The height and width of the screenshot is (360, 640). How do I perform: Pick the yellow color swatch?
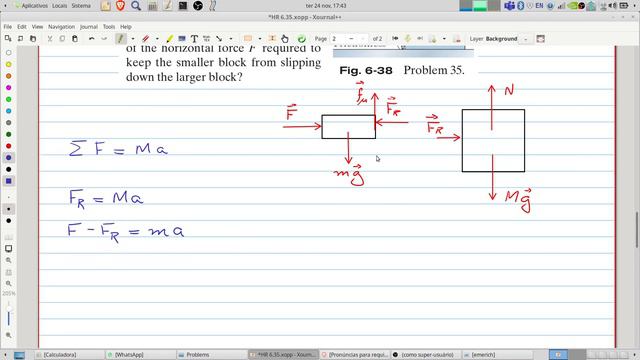click(9, 64)
